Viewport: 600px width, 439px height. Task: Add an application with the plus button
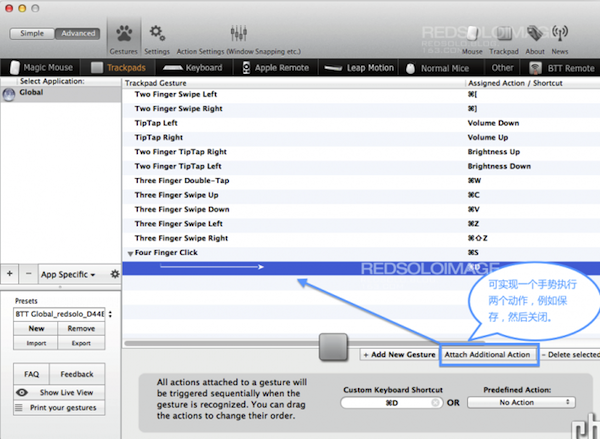[10, 274]
